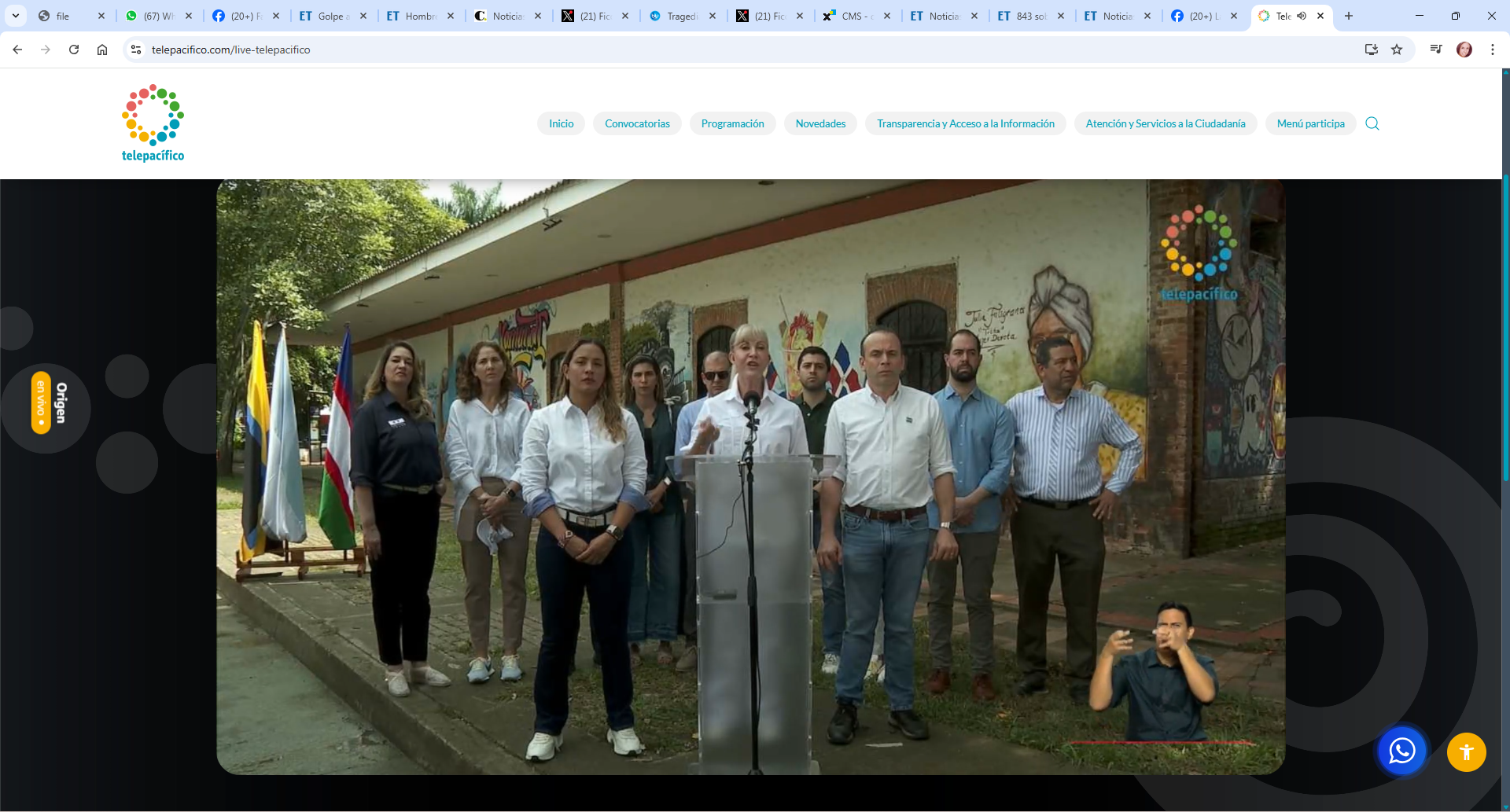
Task: Open the yellow accessibility widget button
Action: (1466, 752)
